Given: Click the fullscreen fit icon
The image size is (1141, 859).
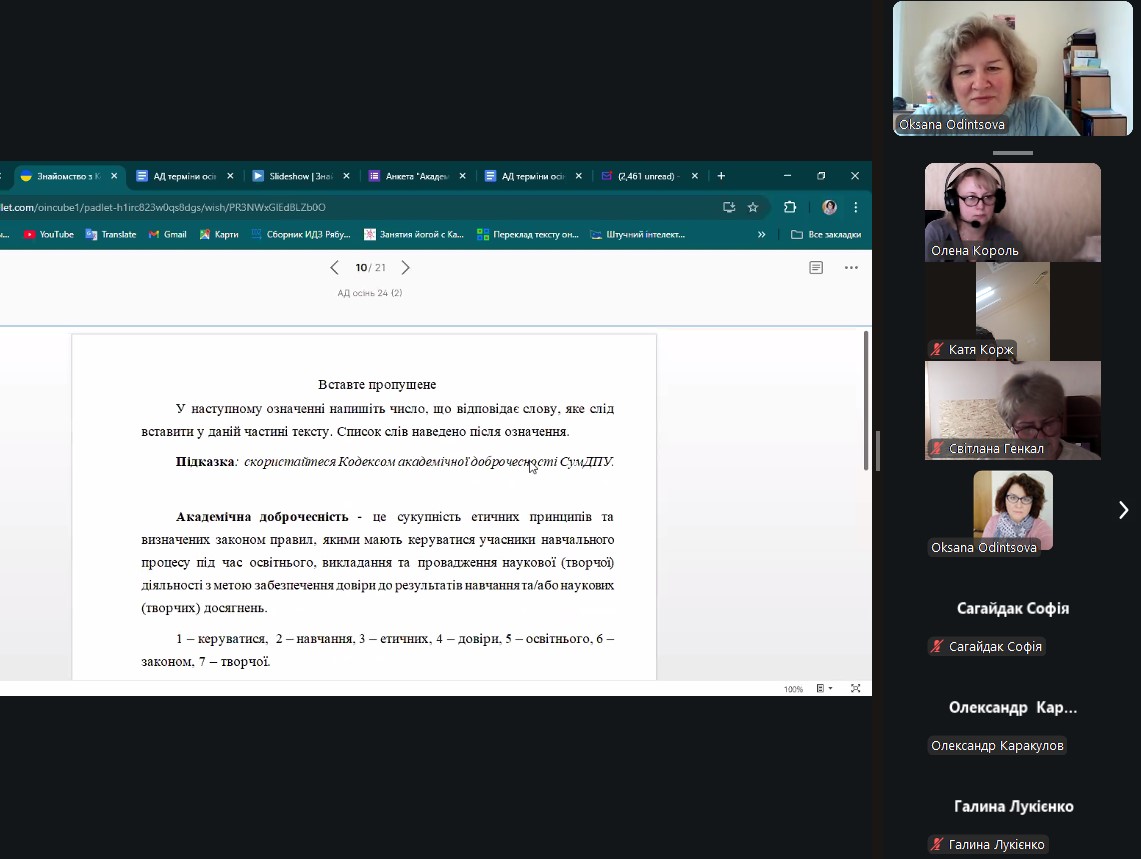Looking at the screenshot, I should pos(855,688).
